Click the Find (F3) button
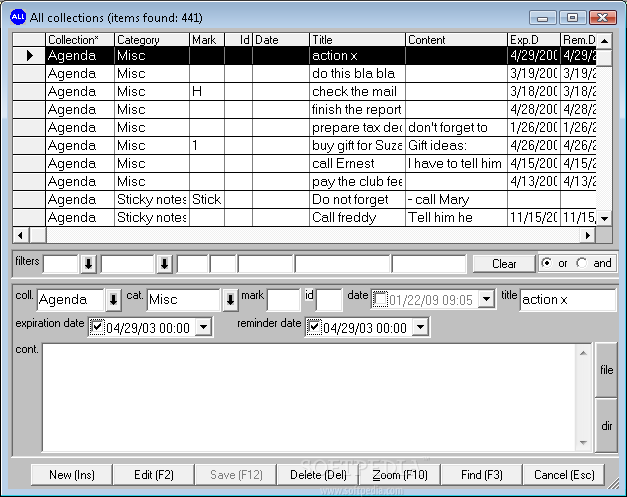Viewport: 627px width, 497px height. pyautogui.click(x=482, y=475)
